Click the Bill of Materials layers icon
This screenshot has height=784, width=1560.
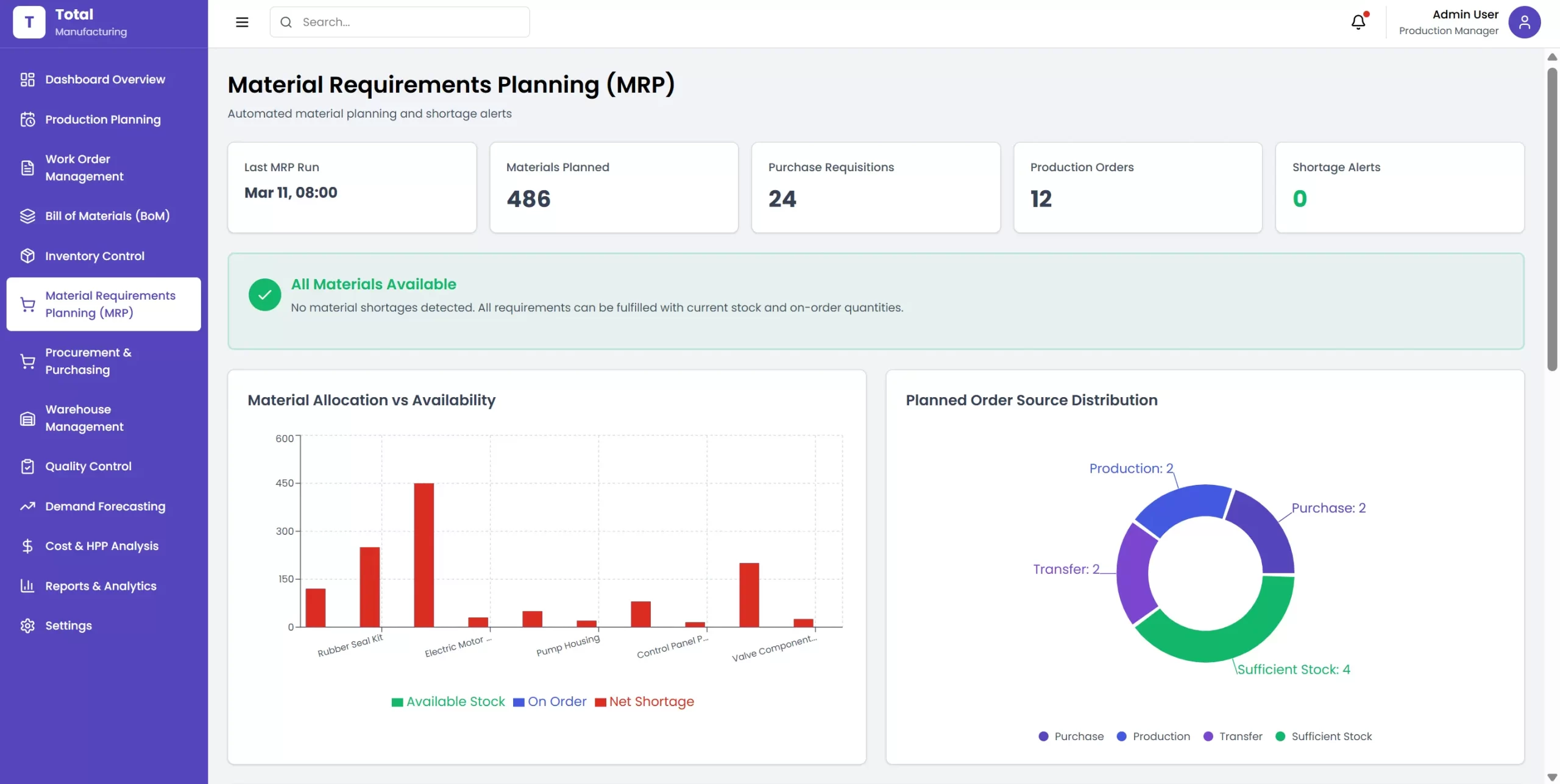[x=27, y=216]
